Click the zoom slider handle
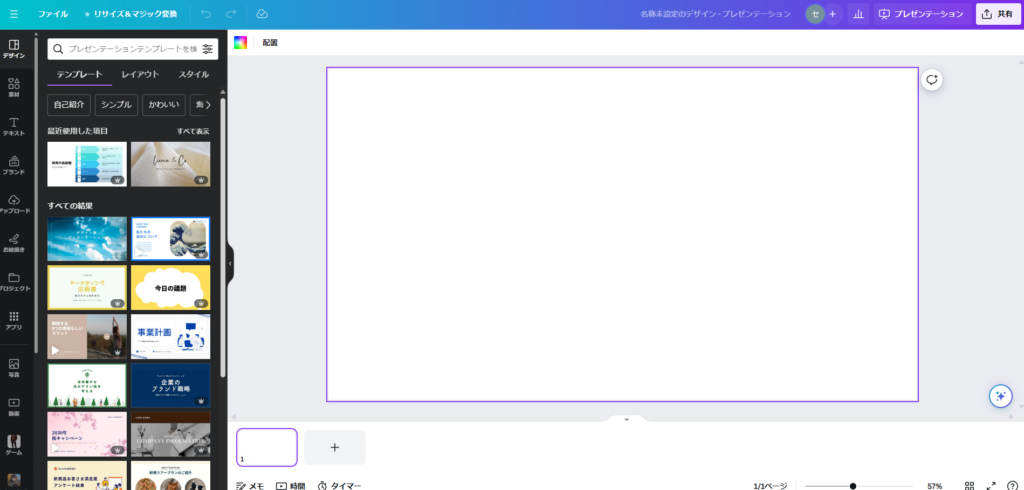Screen dimensions: 1024x490 [852, 485]
